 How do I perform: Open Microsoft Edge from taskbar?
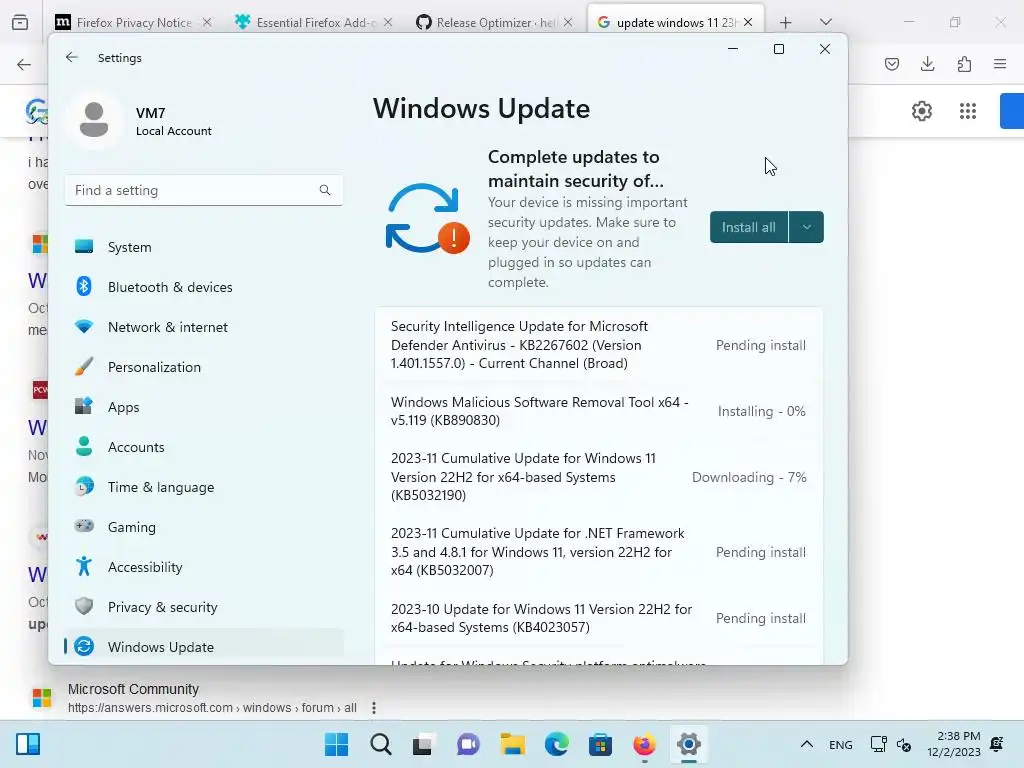[556, 744]
